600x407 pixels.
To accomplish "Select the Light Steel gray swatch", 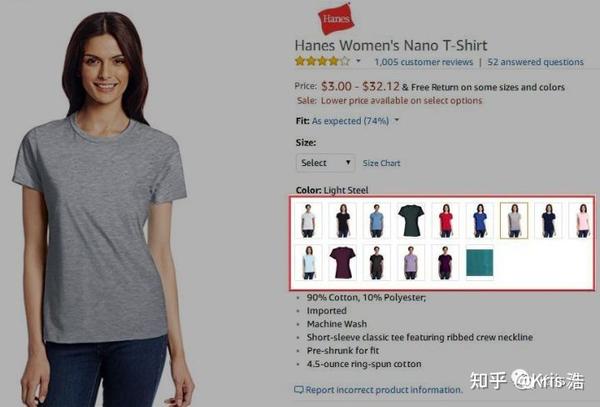I will (514, 221).
